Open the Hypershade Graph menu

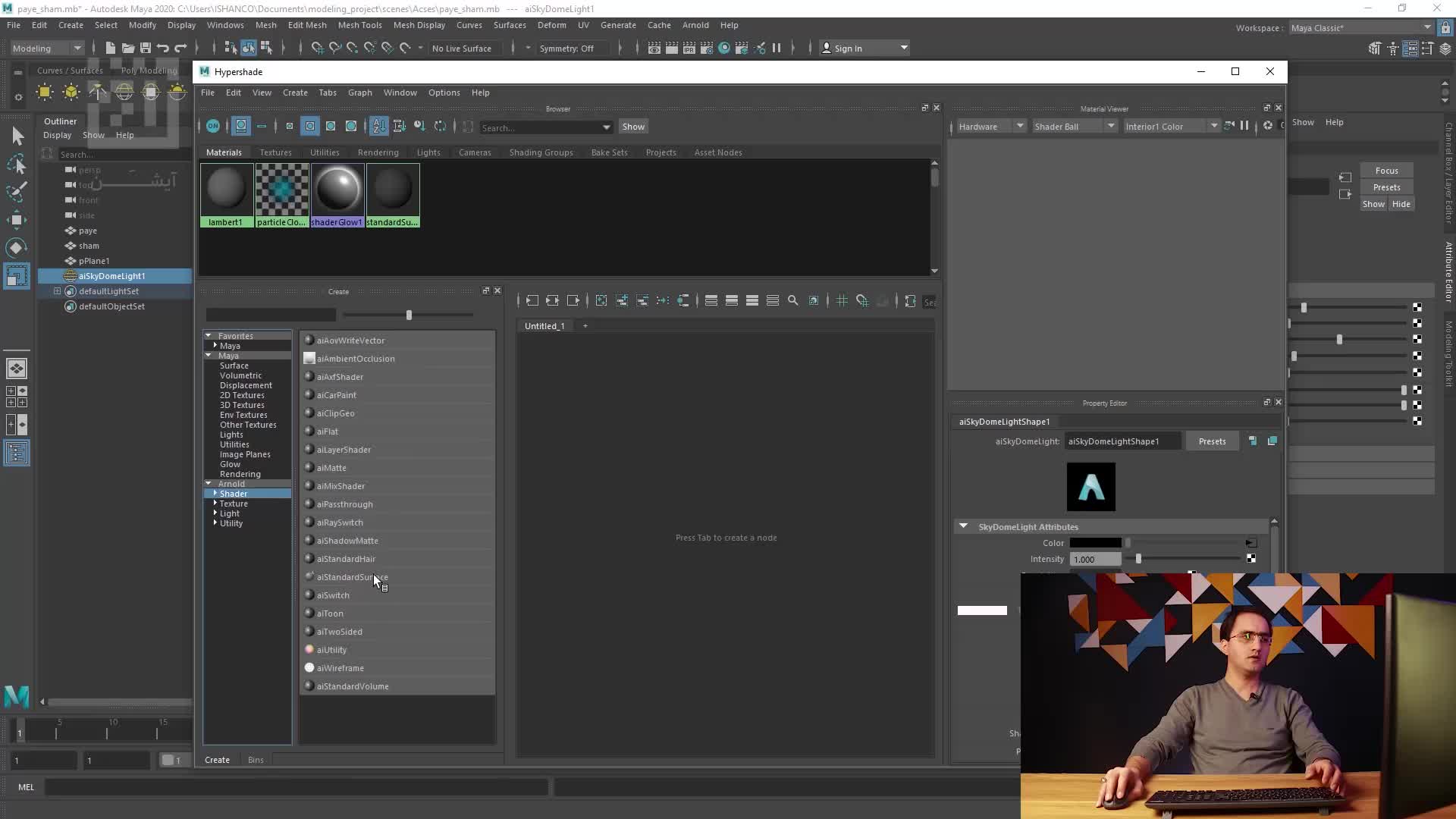(x=359, y=93)
